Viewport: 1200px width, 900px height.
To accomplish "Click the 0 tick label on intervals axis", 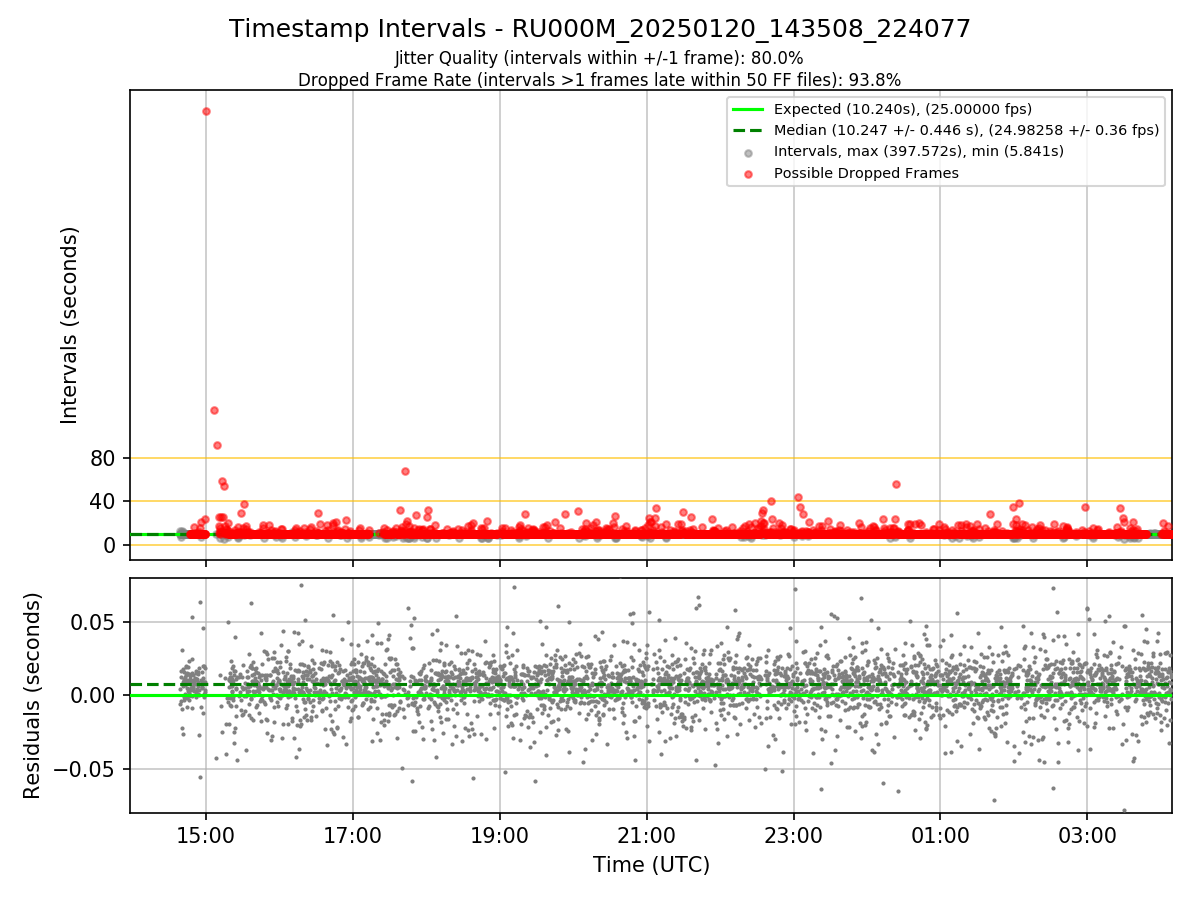I will pos(112,545).
